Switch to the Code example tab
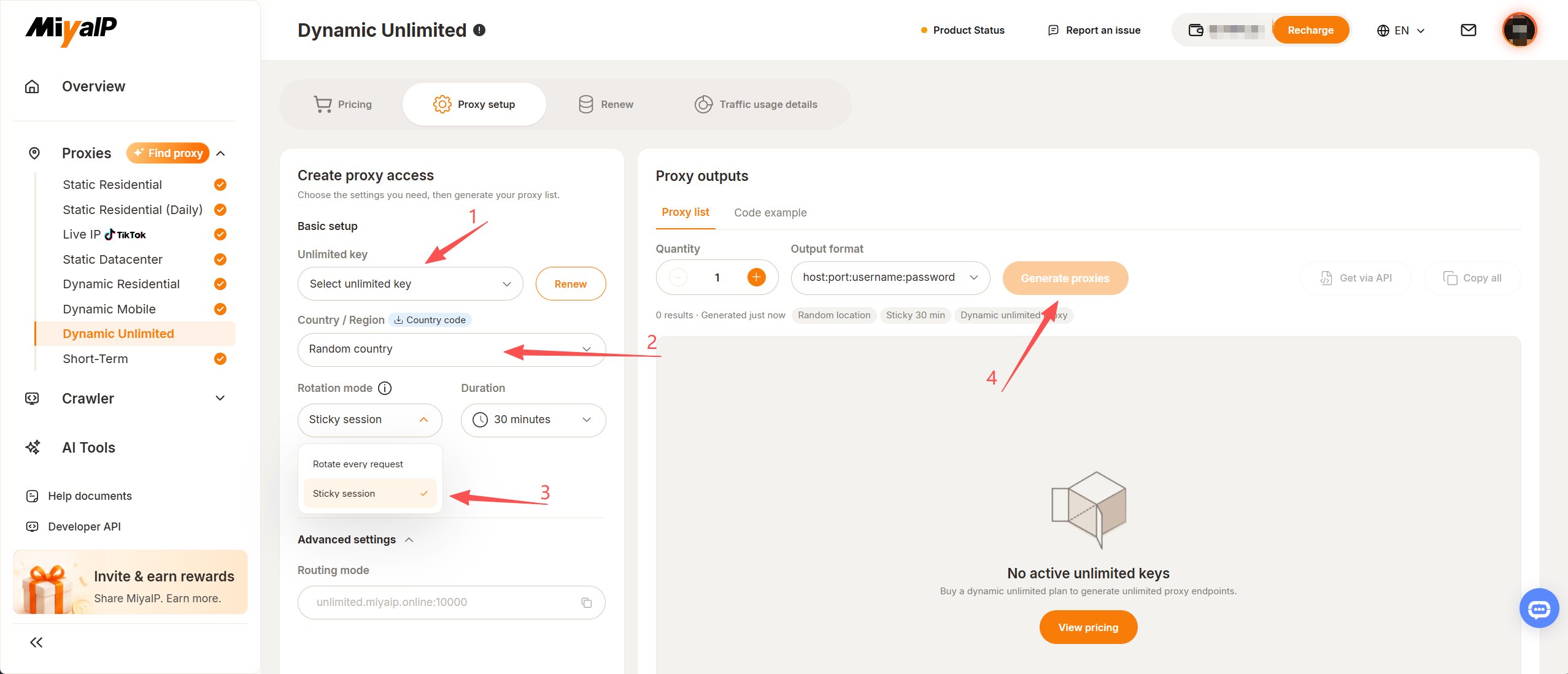Image resolution: width=1568 pixels, height=674 pixels. pyautogui.click(x=770, y=213)
